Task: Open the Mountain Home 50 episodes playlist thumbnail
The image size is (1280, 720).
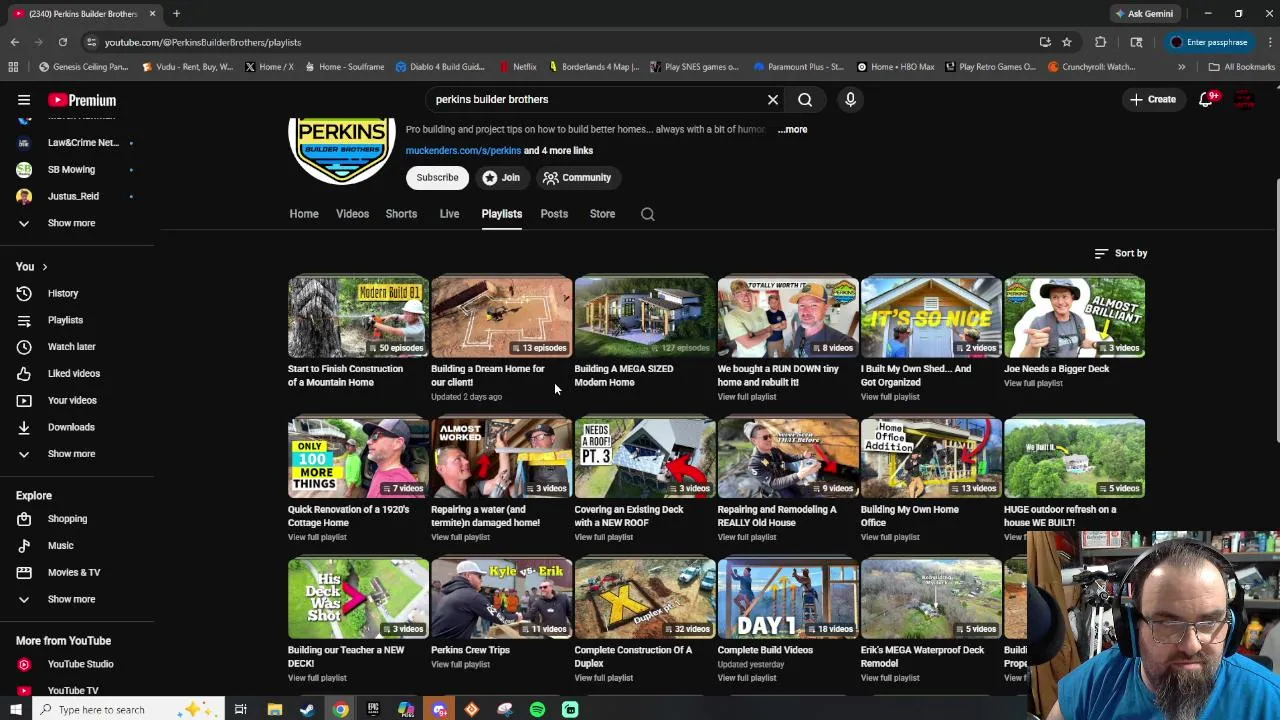Action: point(358,318)
